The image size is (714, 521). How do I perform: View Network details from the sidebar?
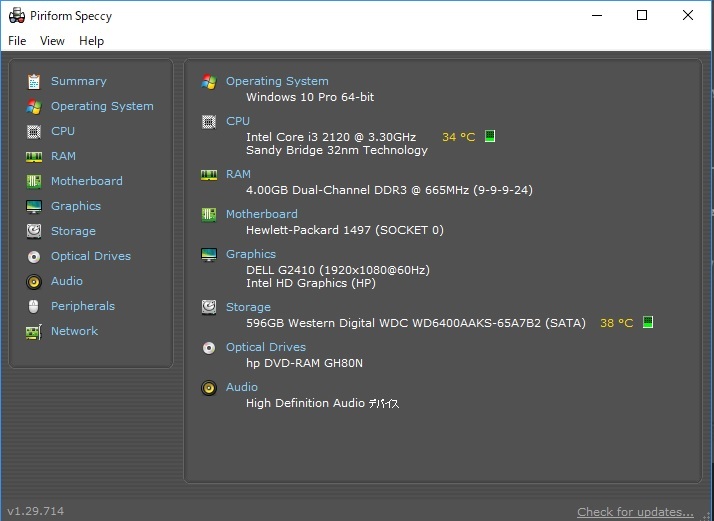point(74,331)
